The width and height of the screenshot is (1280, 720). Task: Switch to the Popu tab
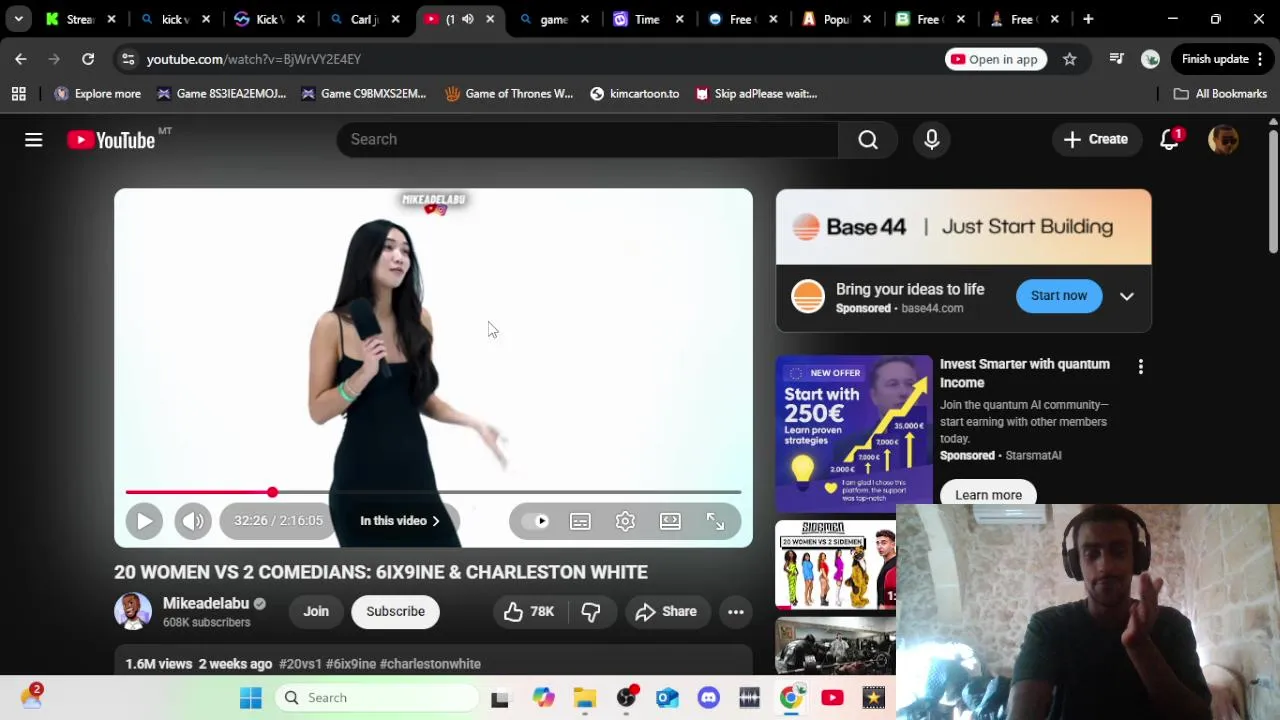click(836, 19)
